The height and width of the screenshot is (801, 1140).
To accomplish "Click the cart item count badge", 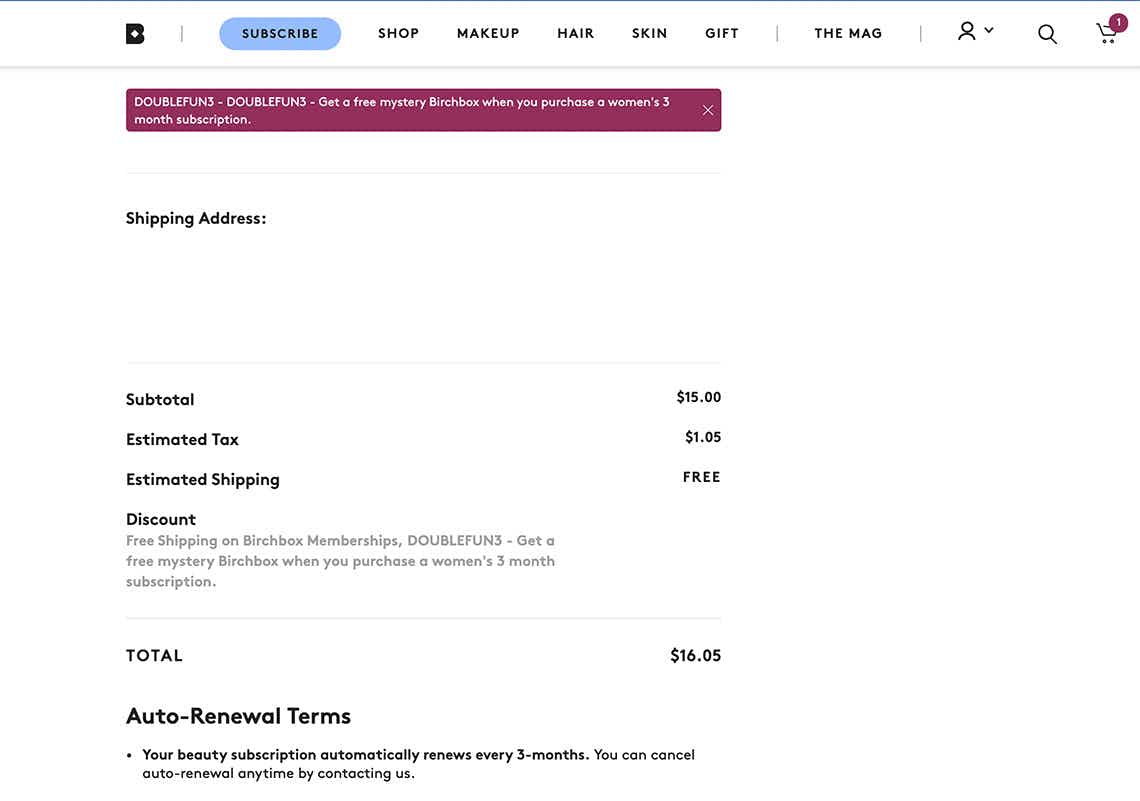I will 1118,23.
